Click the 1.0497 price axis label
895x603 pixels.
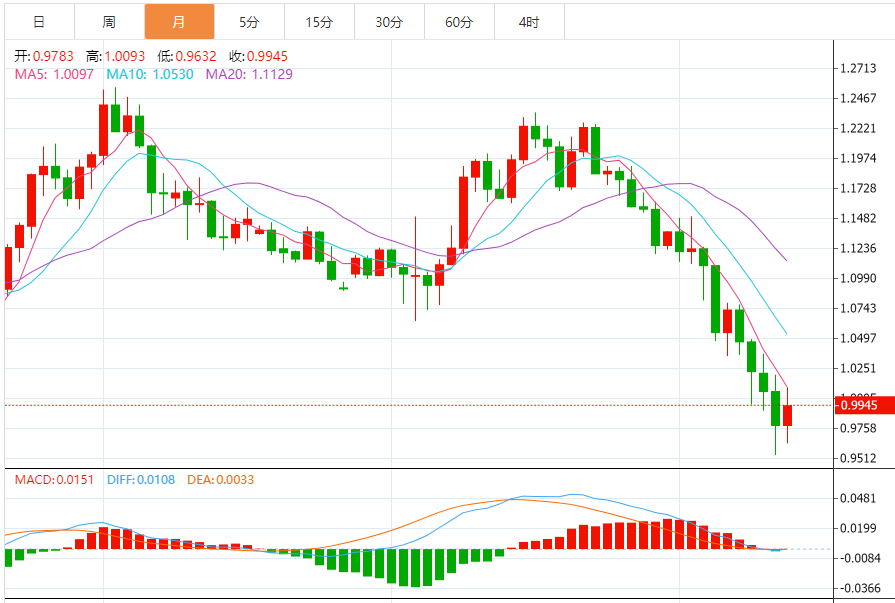[x=858, y=338]
